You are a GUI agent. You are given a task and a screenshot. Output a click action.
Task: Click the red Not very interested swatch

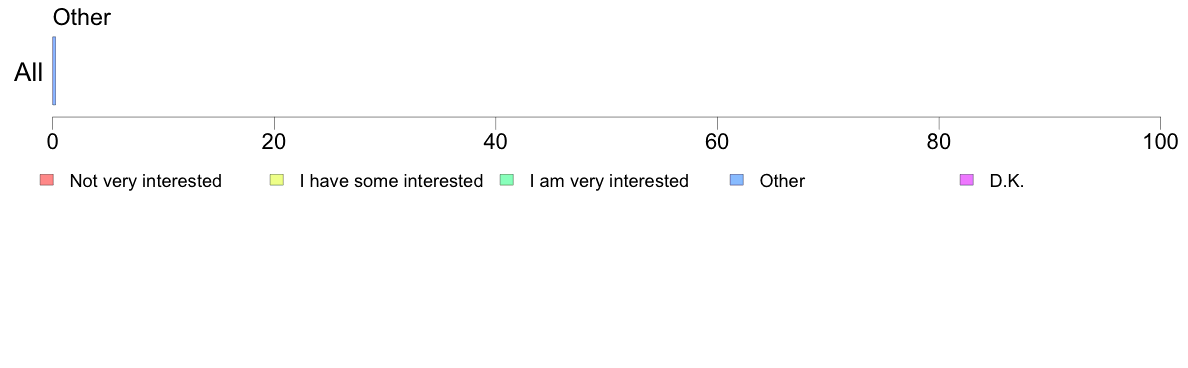[x=47, y=180]
